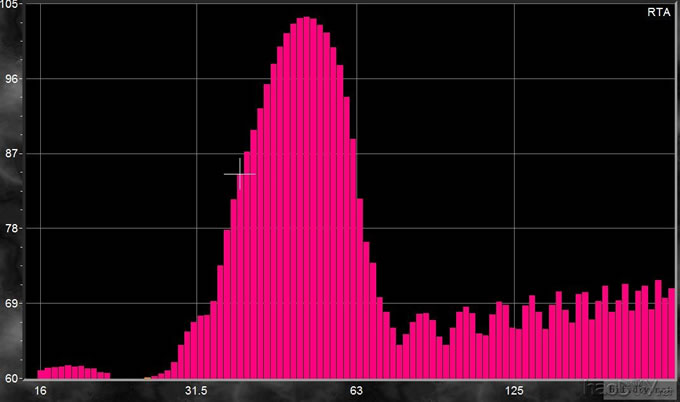Select the 69 level axis label
This screenshot has height=402, width=680.
click(16, 303)
